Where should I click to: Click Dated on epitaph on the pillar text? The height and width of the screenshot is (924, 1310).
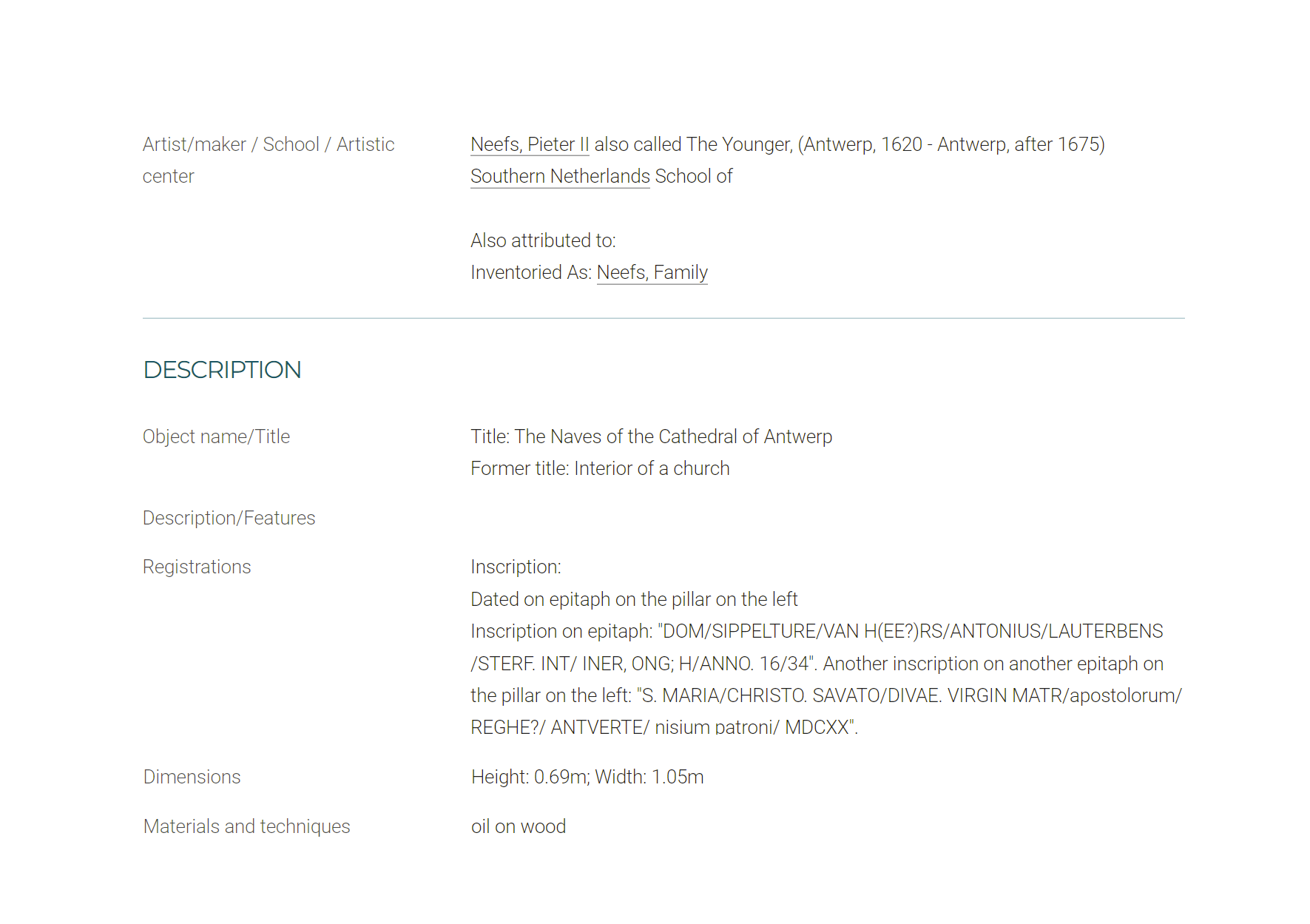pyautogui.click(x=634, y=599)
